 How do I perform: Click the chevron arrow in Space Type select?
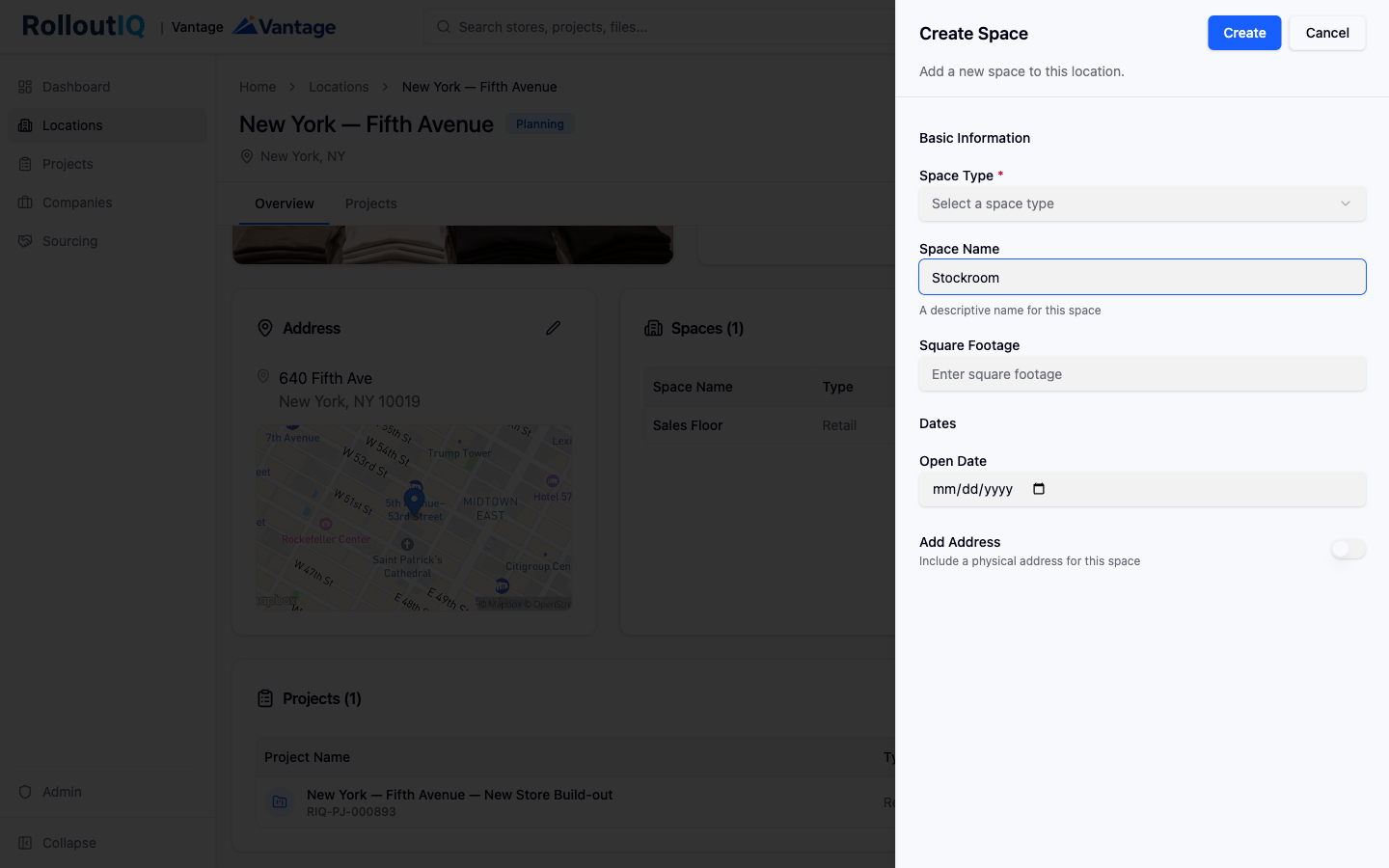[x=1346, y=203]
